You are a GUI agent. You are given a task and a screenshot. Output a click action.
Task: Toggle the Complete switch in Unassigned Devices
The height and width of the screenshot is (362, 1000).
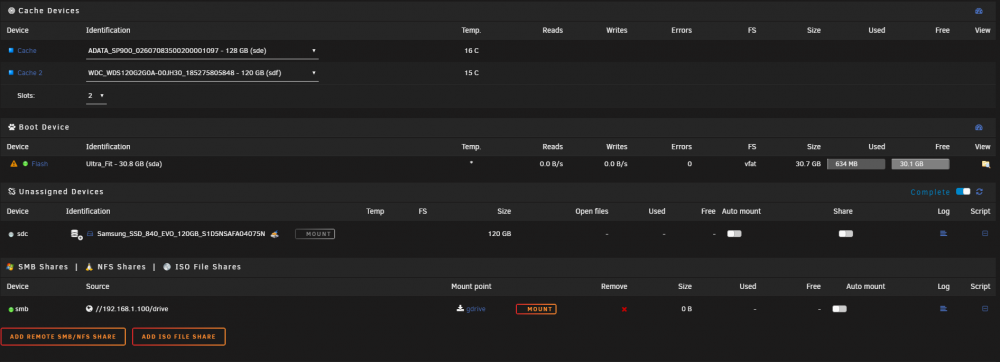click(x=963, y=191)
